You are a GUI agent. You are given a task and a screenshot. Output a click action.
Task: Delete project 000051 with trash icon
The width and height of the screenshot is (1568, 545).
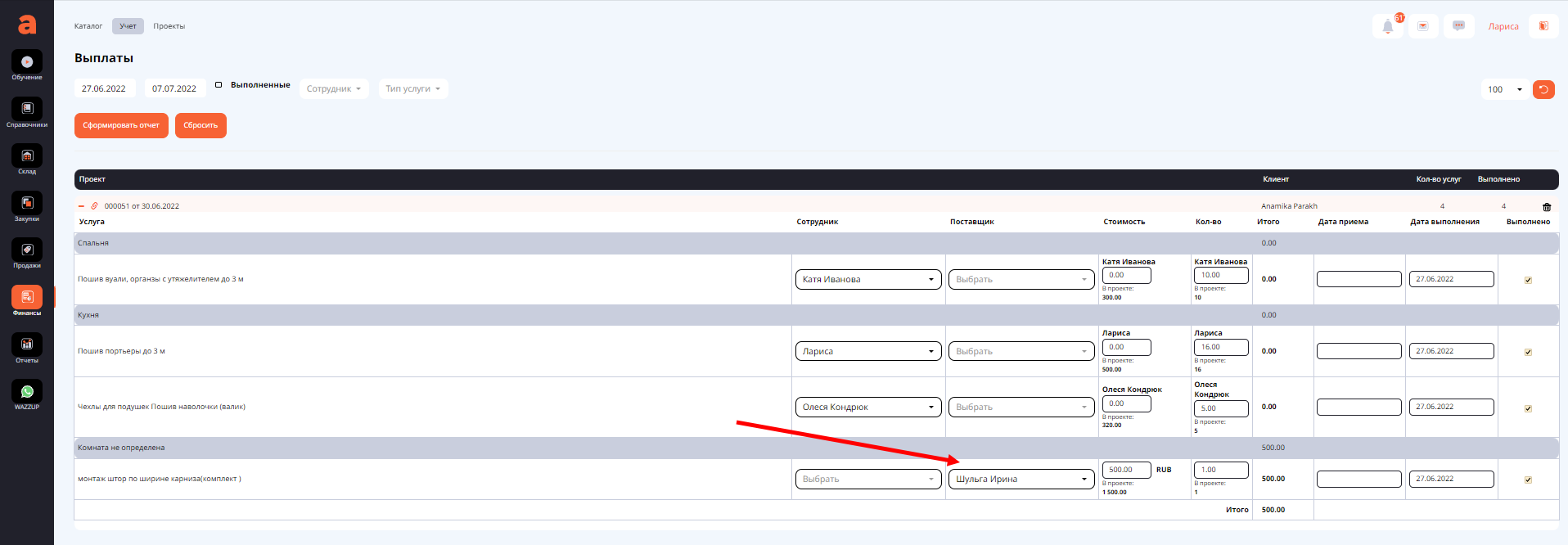1547,207
